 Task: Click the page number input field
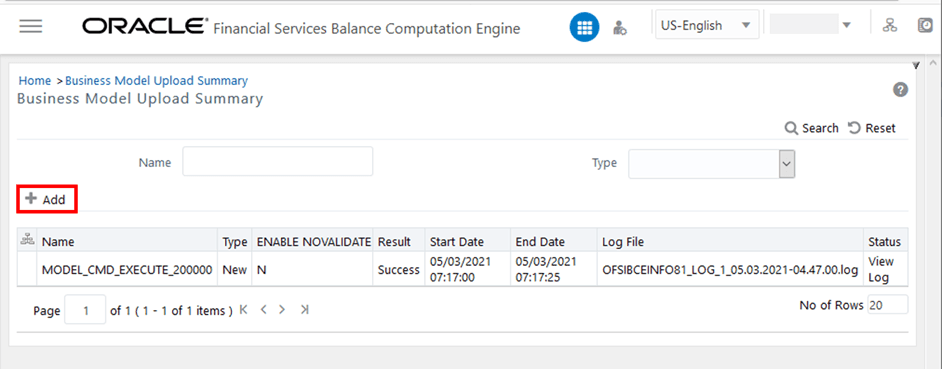(85, 310)
